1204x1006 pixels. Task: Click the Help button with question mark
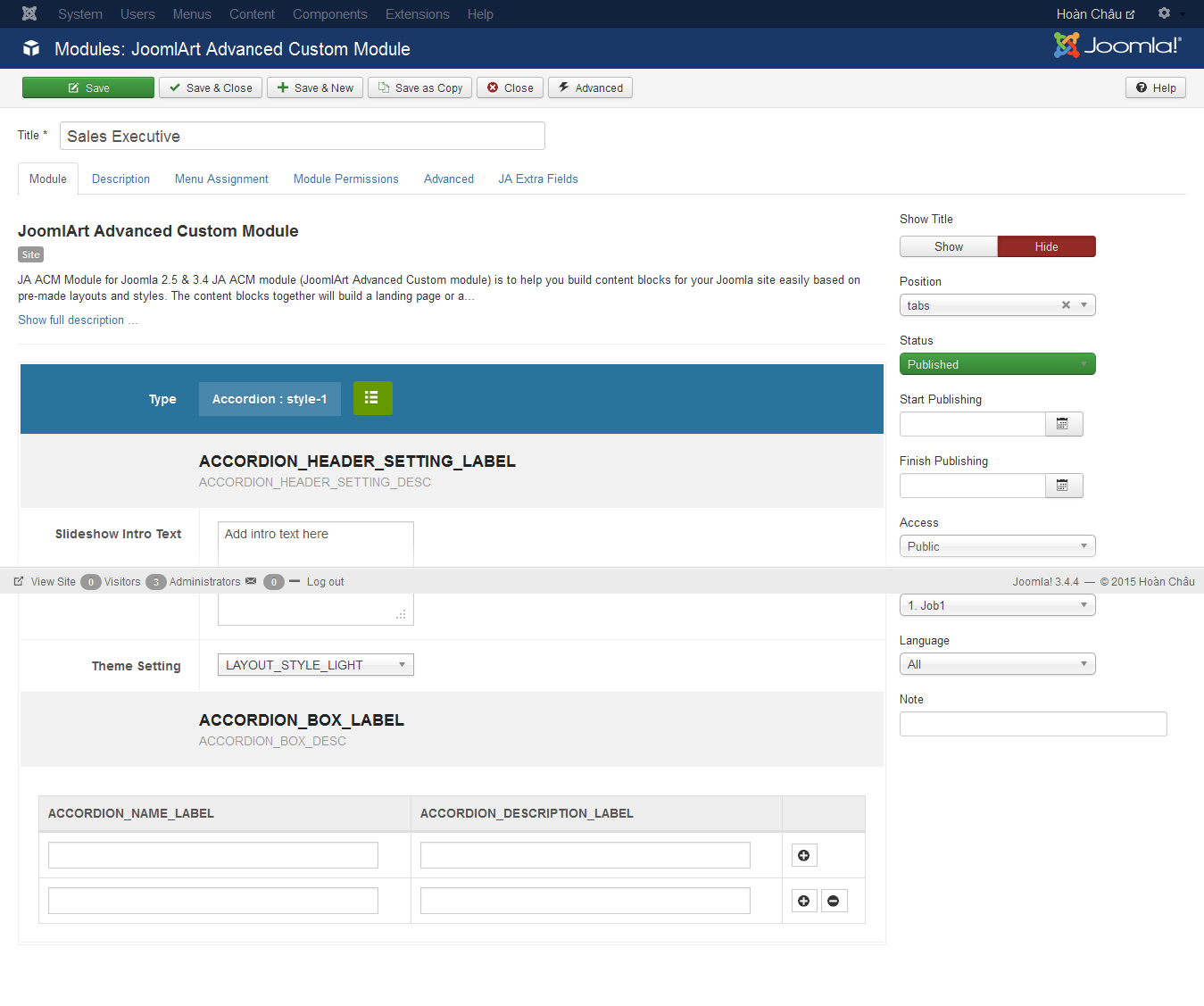click(1156, 87)
